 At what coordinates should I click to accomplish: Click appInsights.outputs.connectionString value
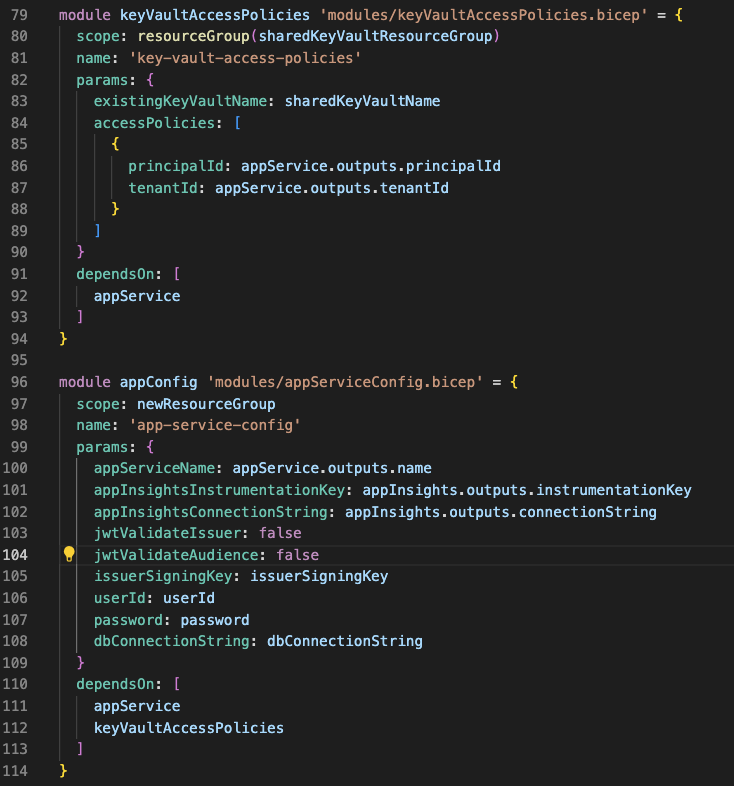pyautogui.click(x=500, y=512)
